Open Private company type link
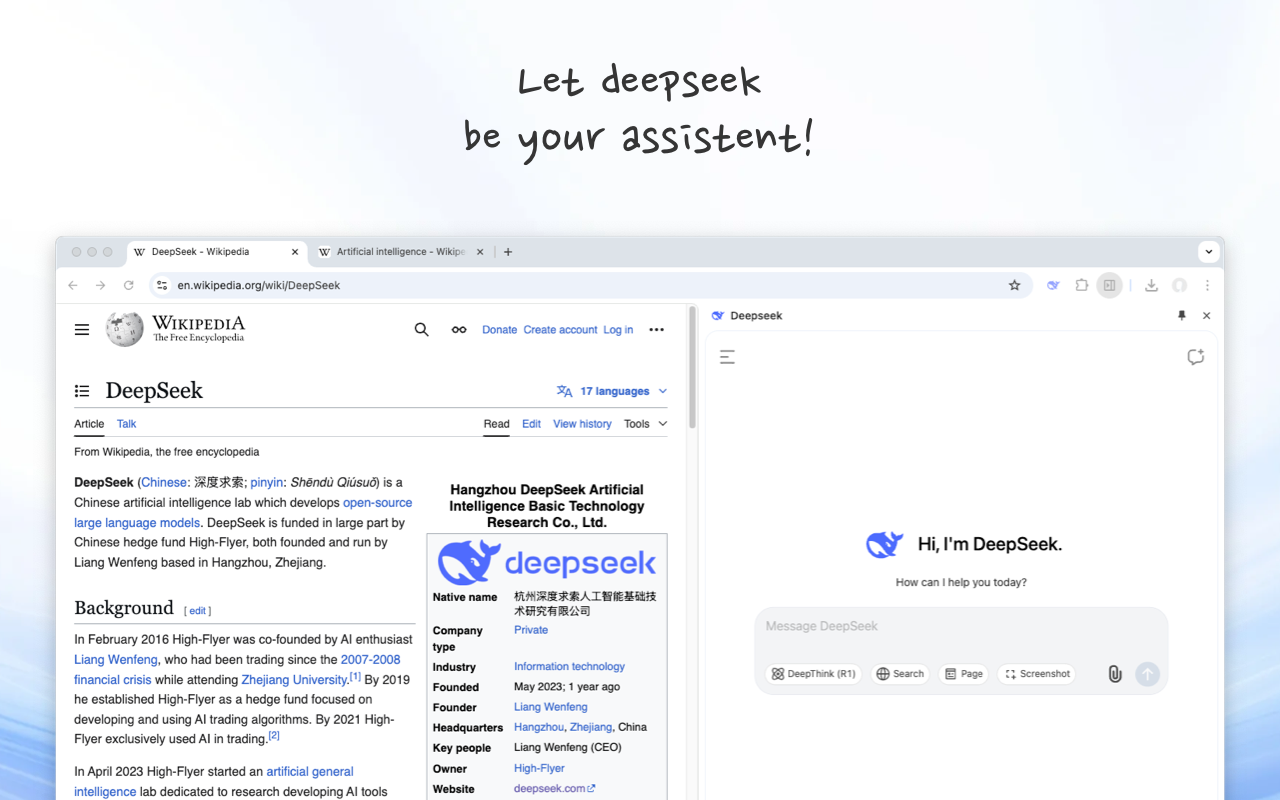 pyautogui.click(x=531, y=631)
